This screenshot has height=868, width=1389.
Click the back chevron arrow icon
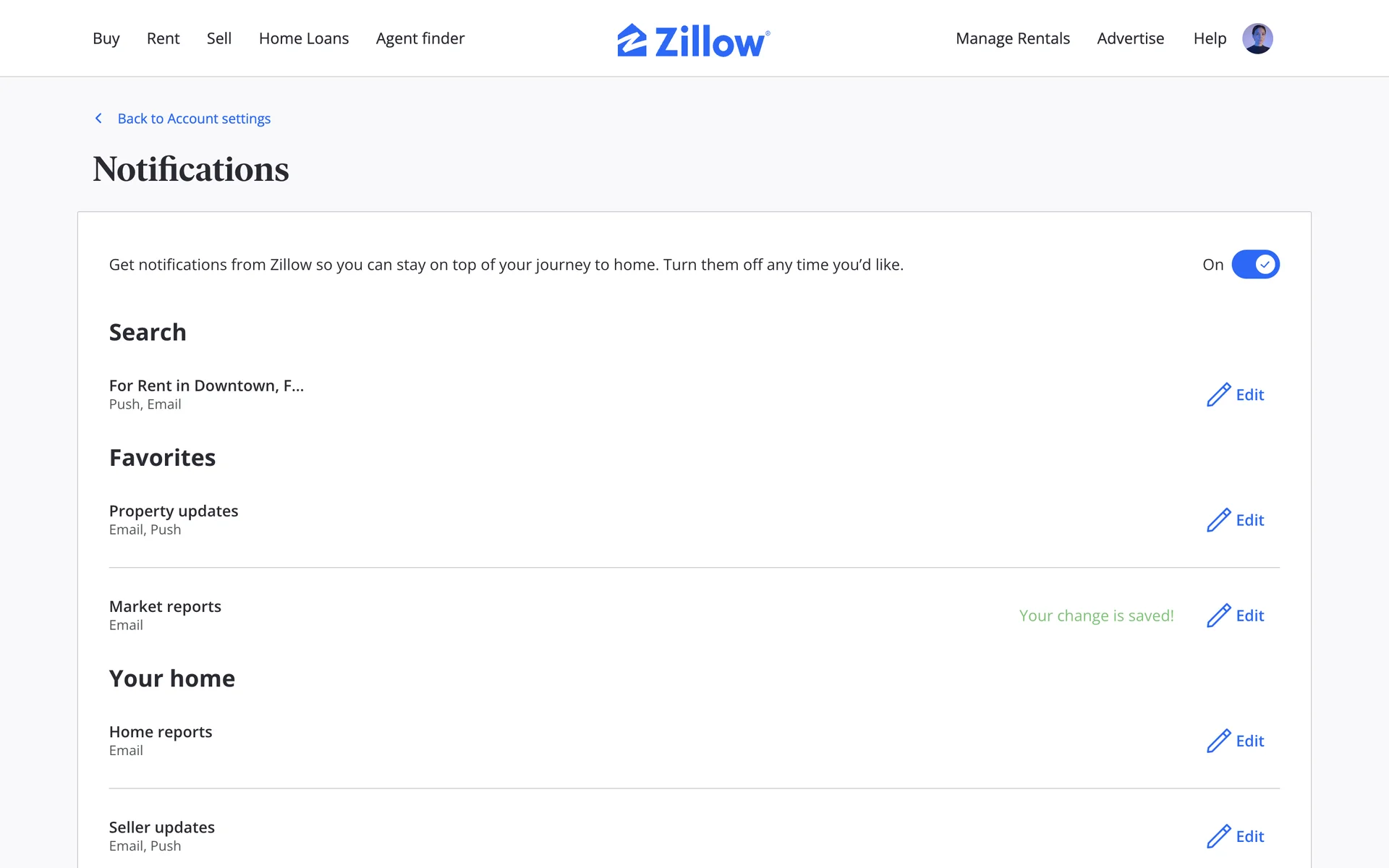pyautogui.click(x=99, y=118)
